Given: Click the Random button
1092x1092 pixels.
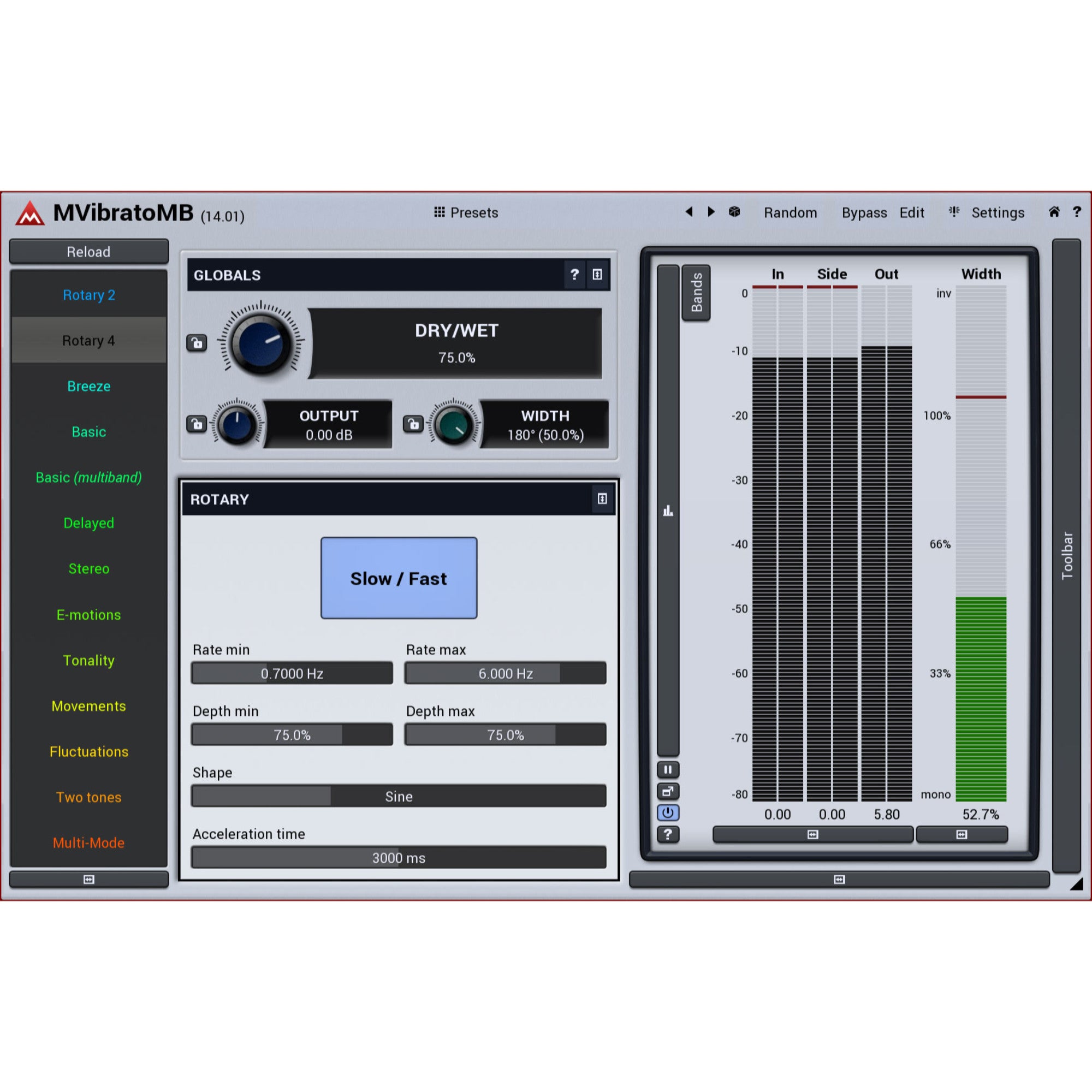Looking at the screenshot, I should click(790, 212).
